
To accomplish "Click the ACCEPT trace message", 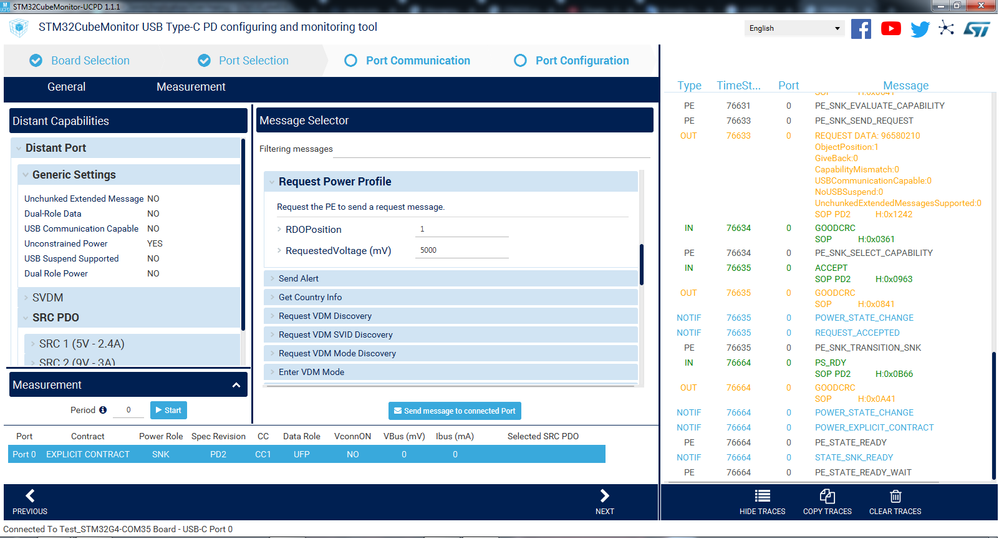I will tap(831, 268).
